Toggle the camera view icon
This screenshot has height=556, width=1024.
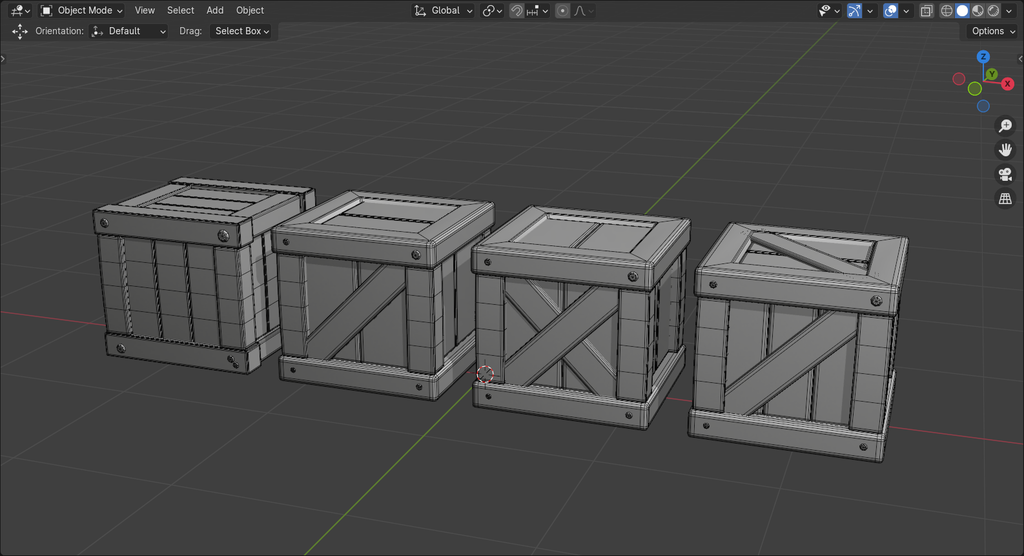point(1005,174)
